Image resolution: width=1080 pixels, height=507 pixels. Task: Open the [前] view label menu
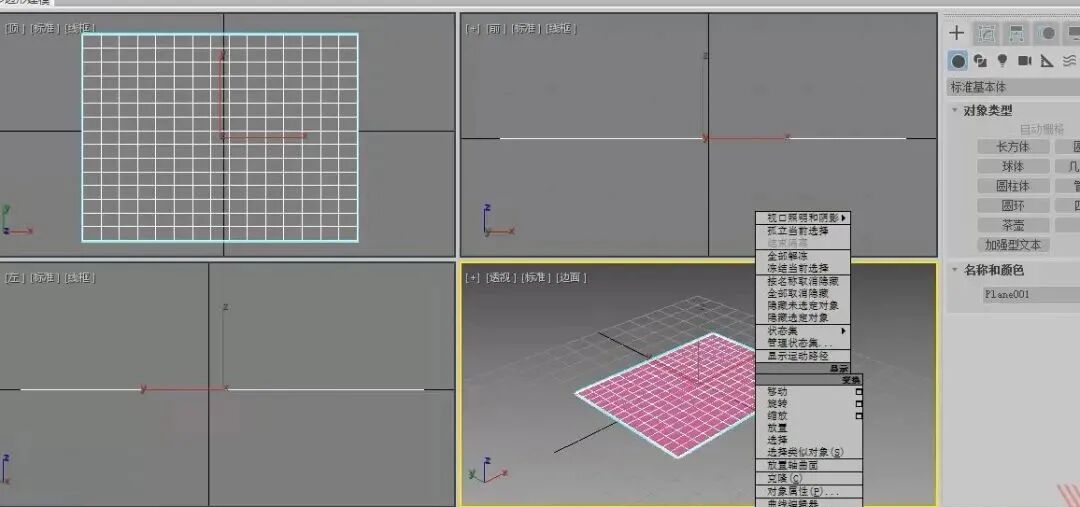click(x=495, y=28)
